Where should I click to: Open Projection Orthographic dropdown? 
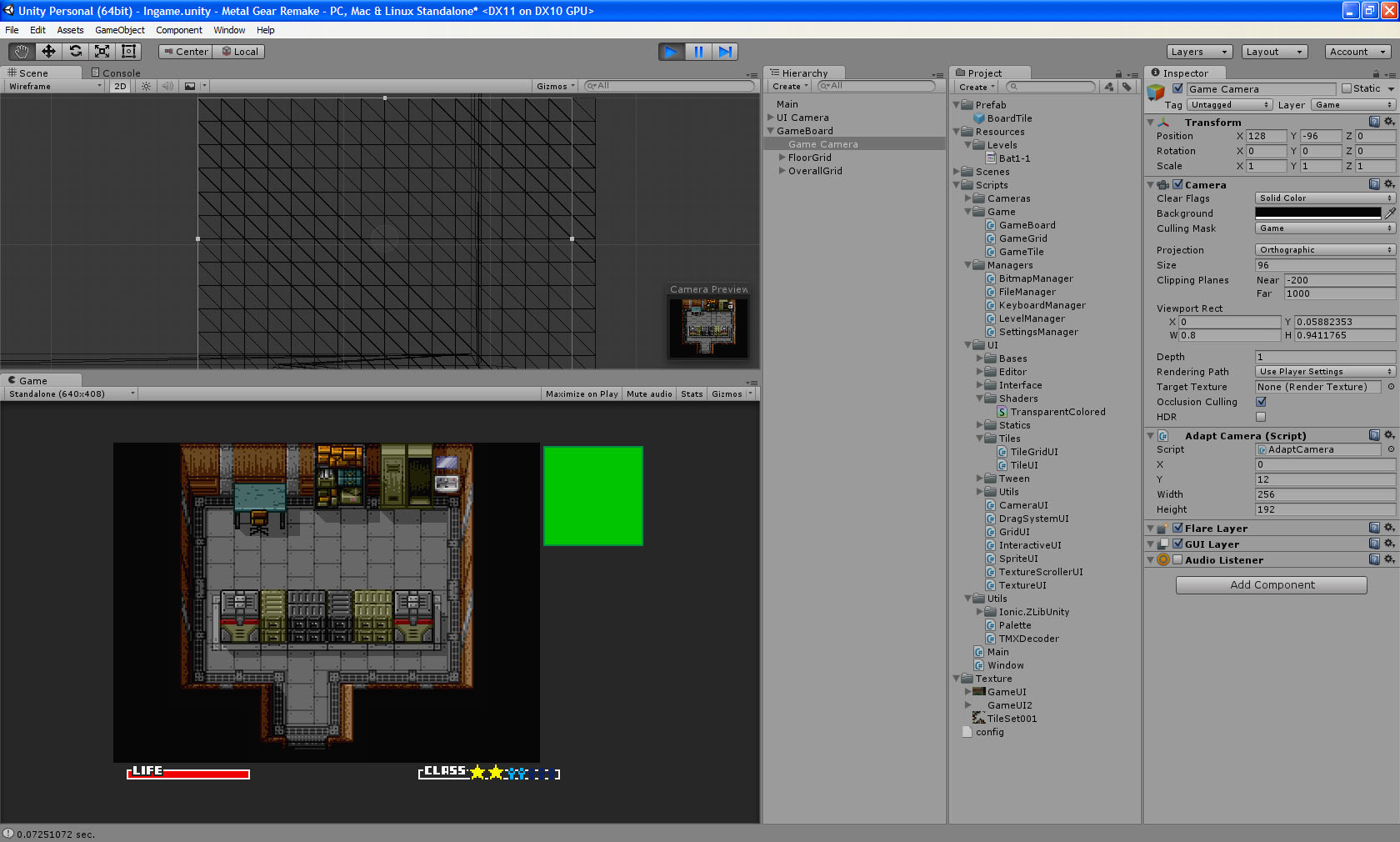tap(1325, 250)
